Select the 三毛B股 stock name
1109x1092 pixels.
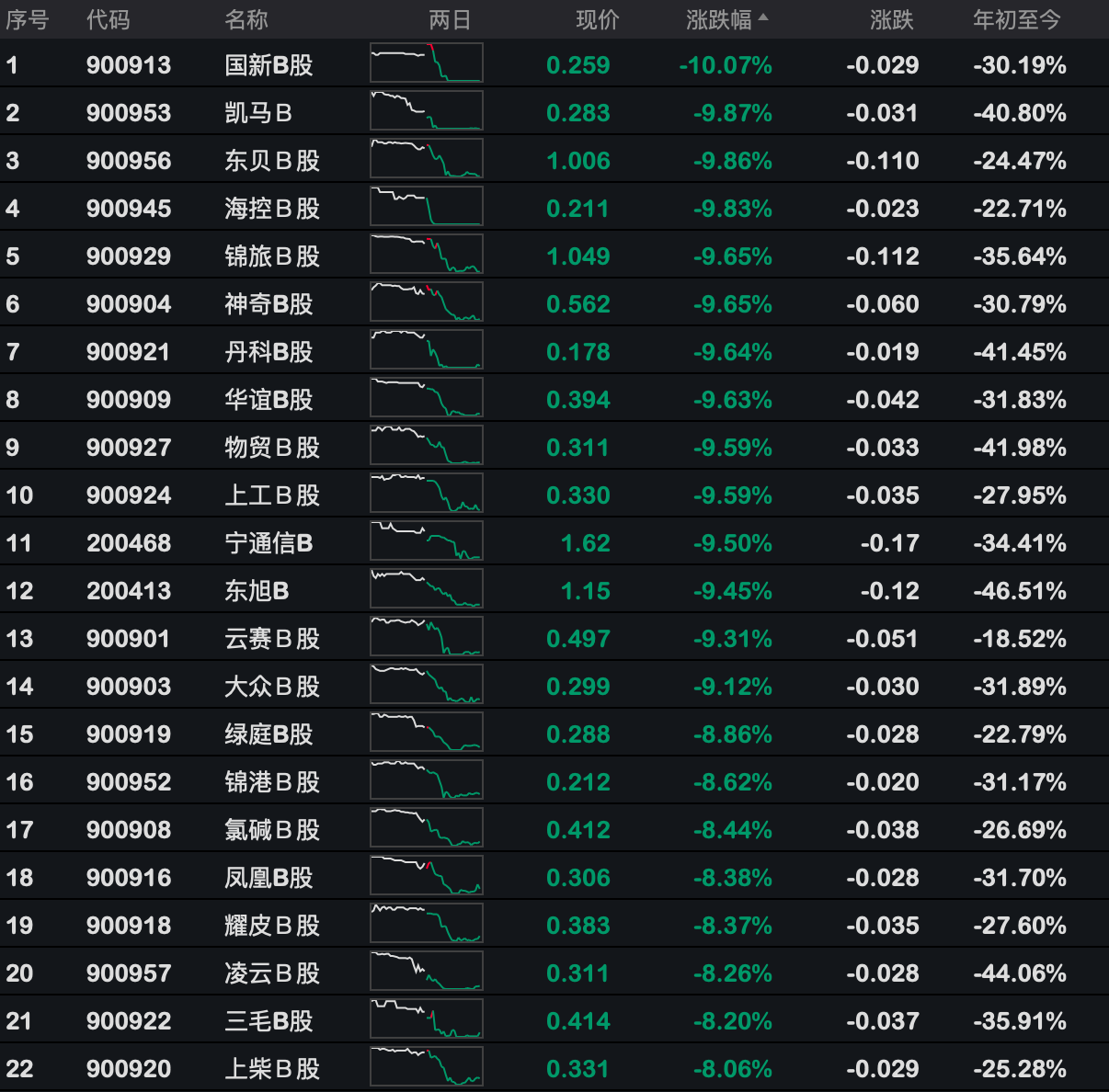tap(269, 1021)
